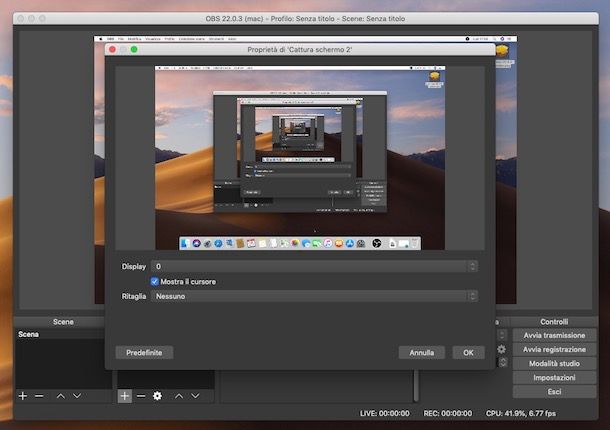
Task: Move source down with arrow icon
Action: tap(196, 396)
